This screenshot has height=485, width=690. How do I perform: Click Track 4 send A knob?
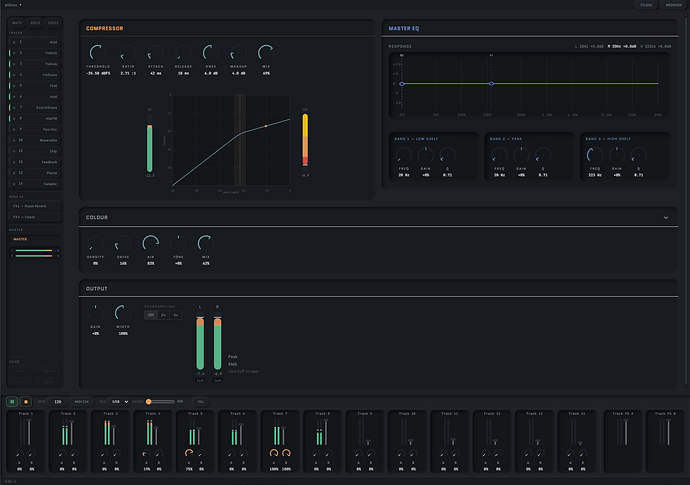pyautogui.click(x=147, y=453)
